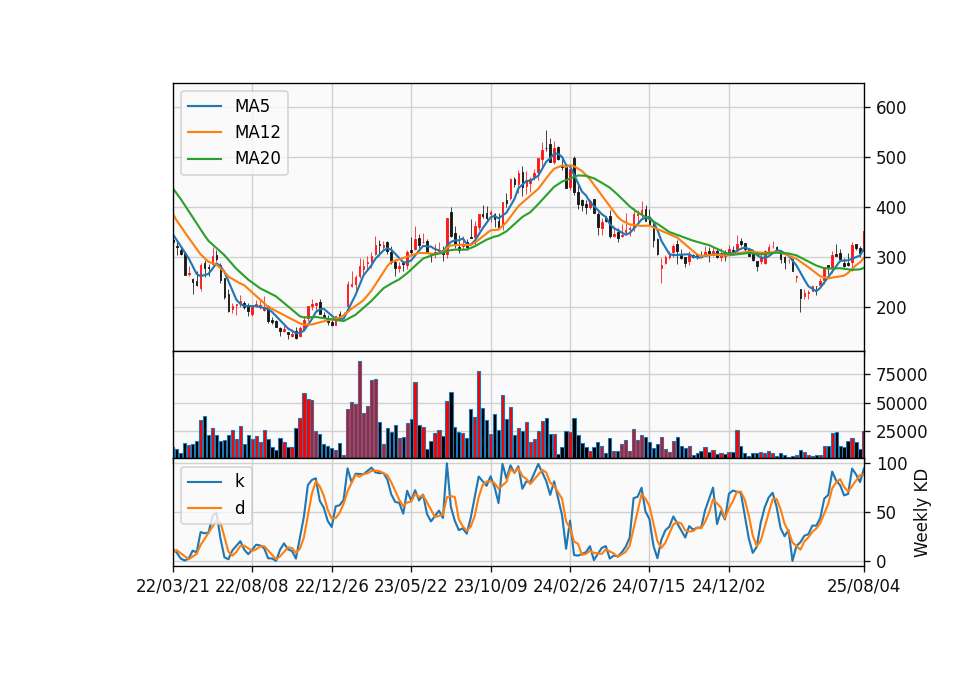Image resolution: width=960 pixels, height=690 pixels.
Task: Click the 25000 volume axis tick
Action: coord(901,432)
